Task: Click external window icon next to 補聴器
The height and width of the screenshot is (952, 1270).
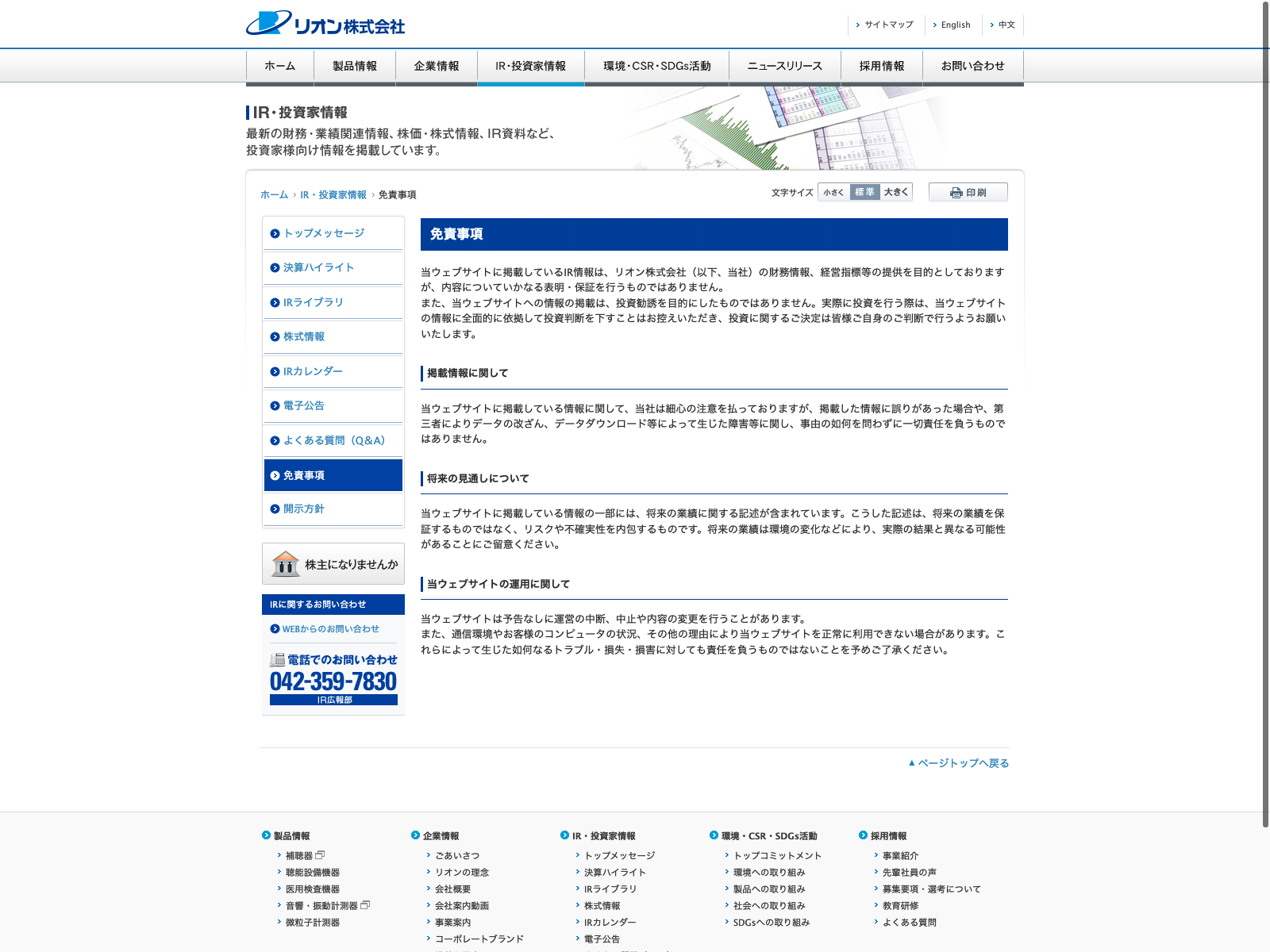Action: coord(320,855)
